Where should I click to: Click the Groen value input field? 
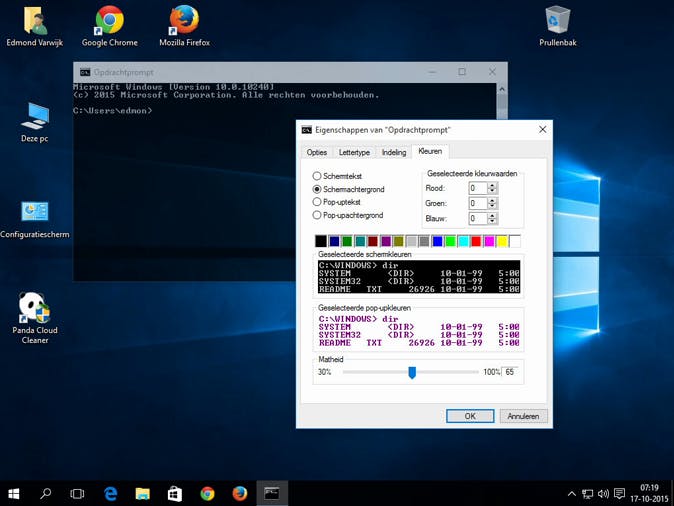click(477, 203)
